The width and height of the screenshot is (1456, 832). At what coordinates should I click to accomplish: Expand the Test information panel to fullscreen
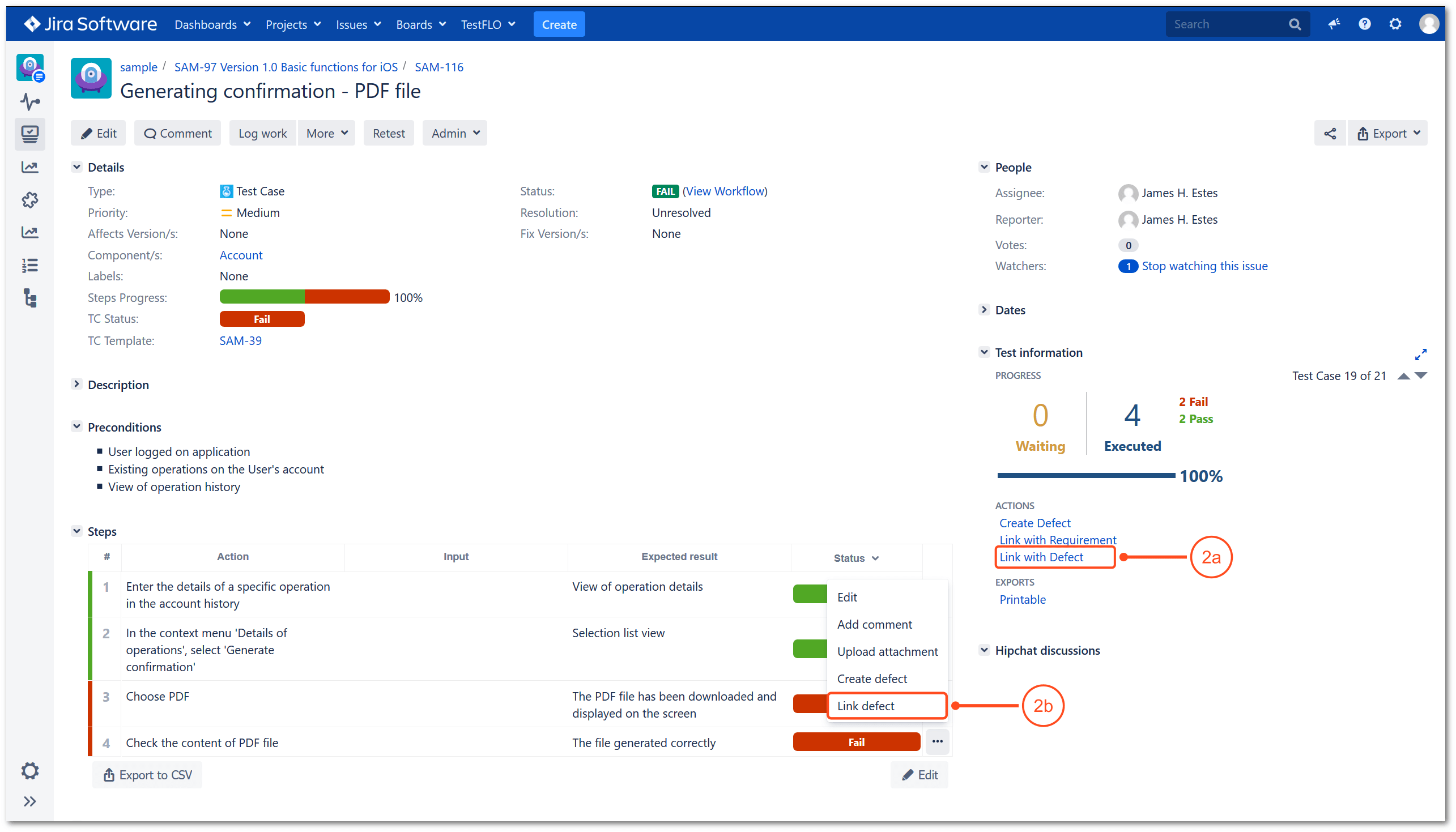pyautogui.click(x=1421, y=355)
